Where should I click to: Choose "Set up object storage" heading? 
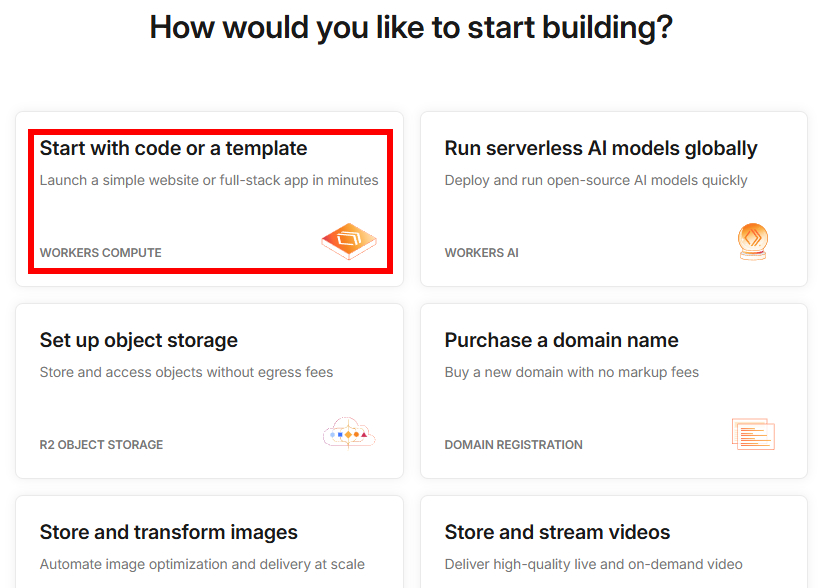pyautogui.click(x=139, y=340)
